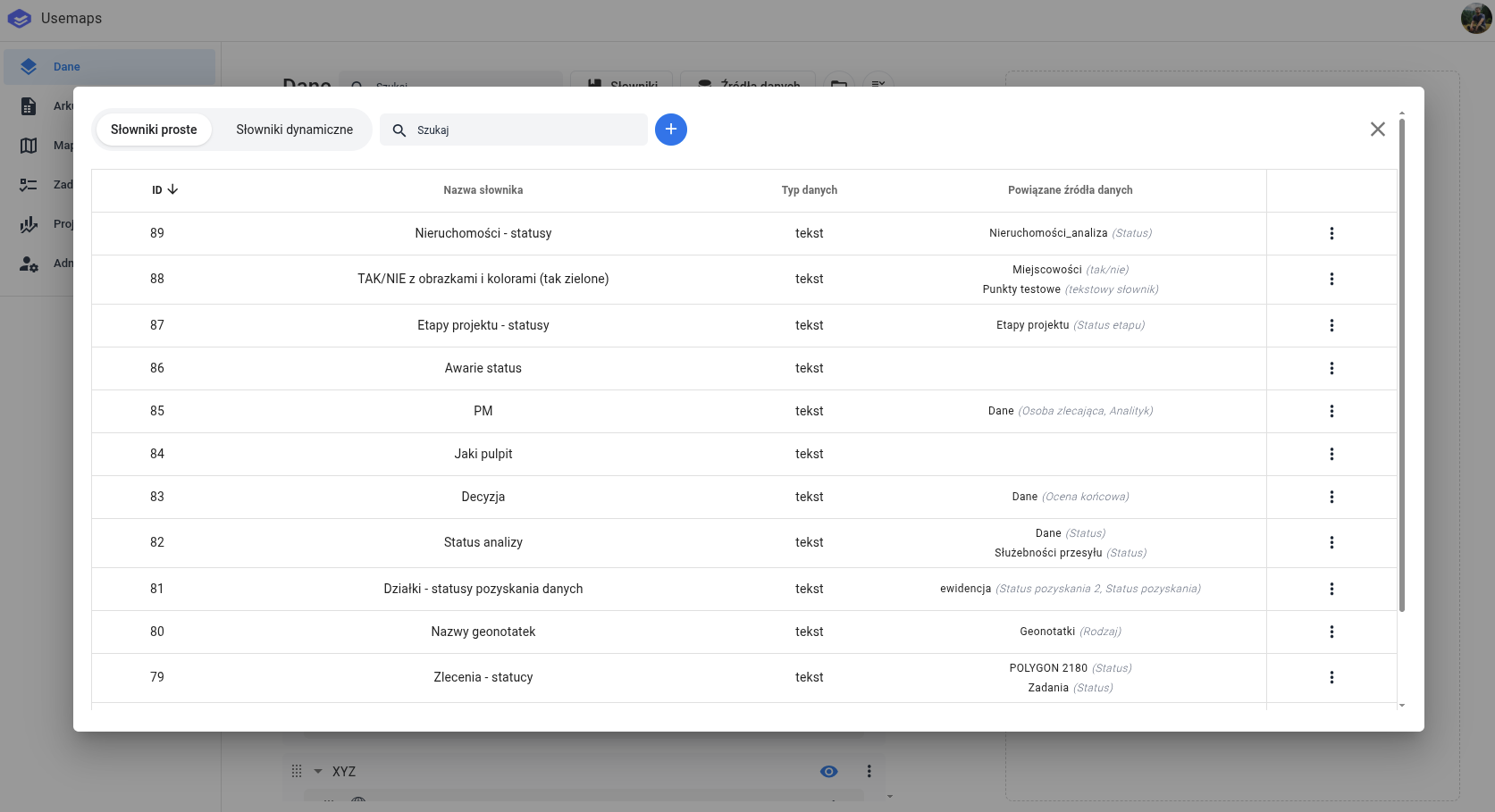Open the XYZ layer three-dot menu
The image size is (1495, 812).
pos(868,771)
